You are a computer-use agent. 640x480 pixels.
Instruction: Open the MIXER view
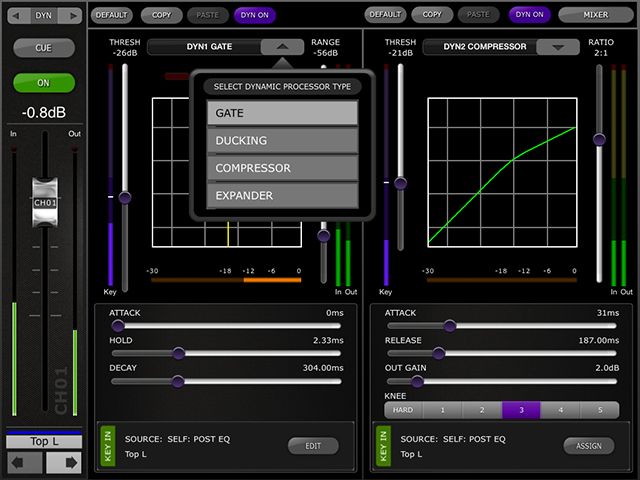coord(597,15)
